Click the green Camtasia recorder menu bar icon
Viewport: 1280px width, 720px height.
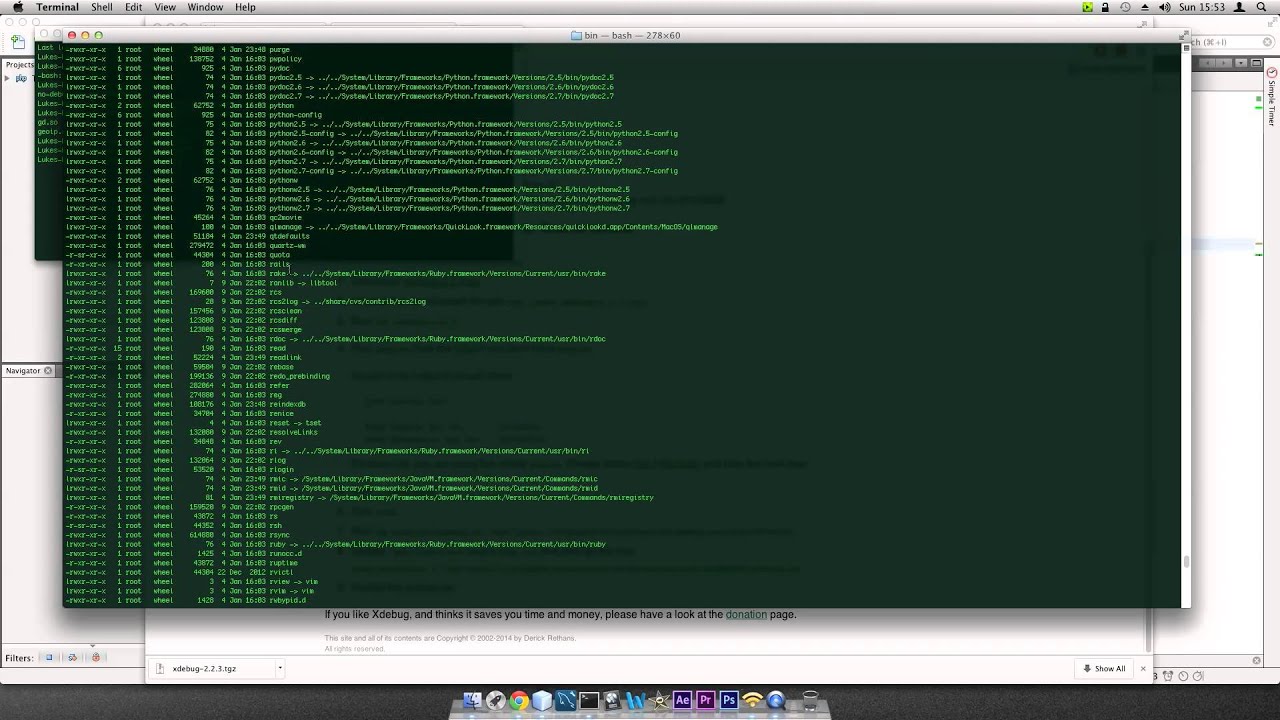[1087, 7]
